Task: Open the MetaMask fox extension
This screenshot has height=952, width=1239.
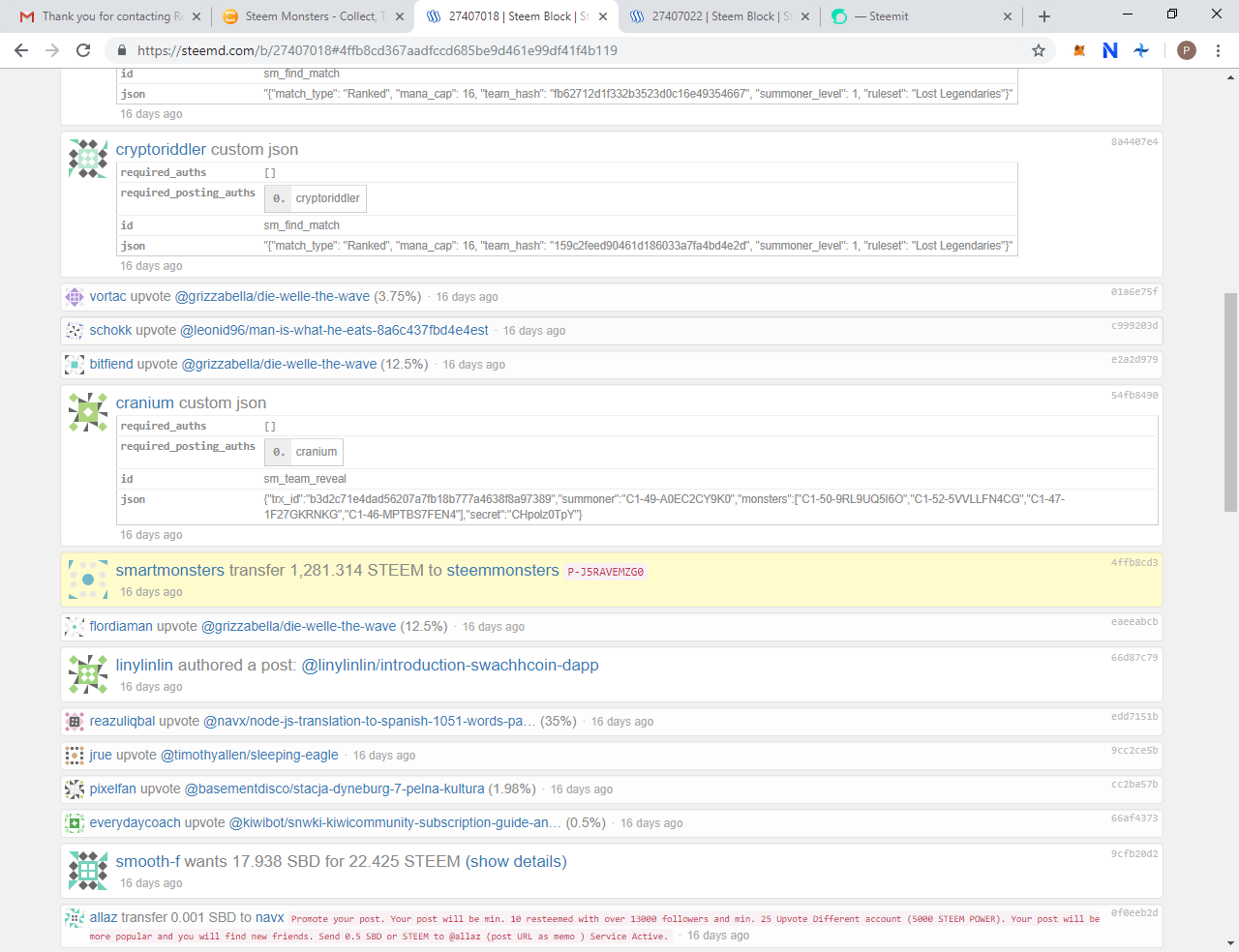Action: pos(1079,50)
